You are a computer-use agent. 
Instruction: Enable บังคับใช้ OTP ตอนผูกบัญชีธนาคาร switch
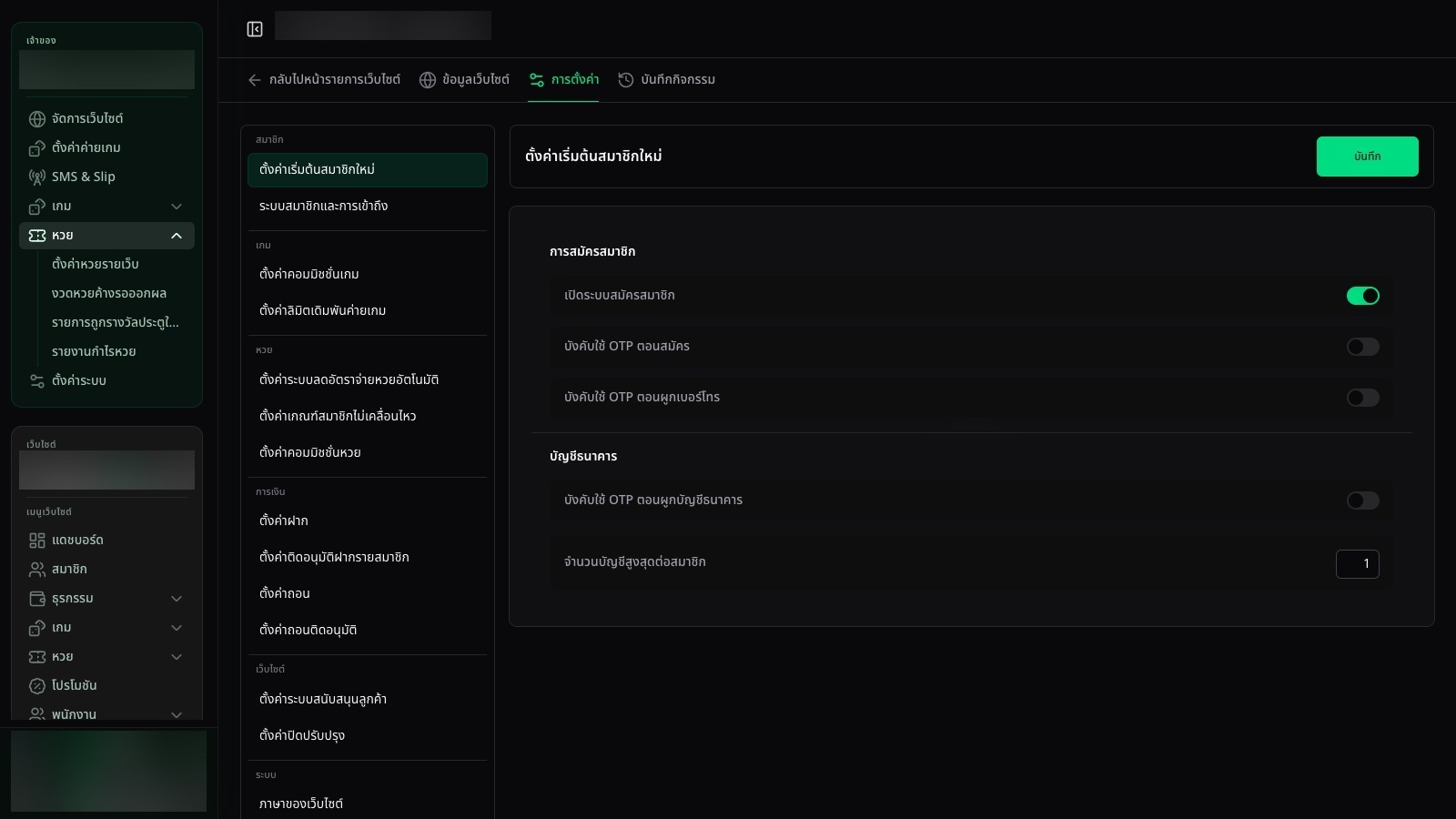click(x=1363, y=500)
